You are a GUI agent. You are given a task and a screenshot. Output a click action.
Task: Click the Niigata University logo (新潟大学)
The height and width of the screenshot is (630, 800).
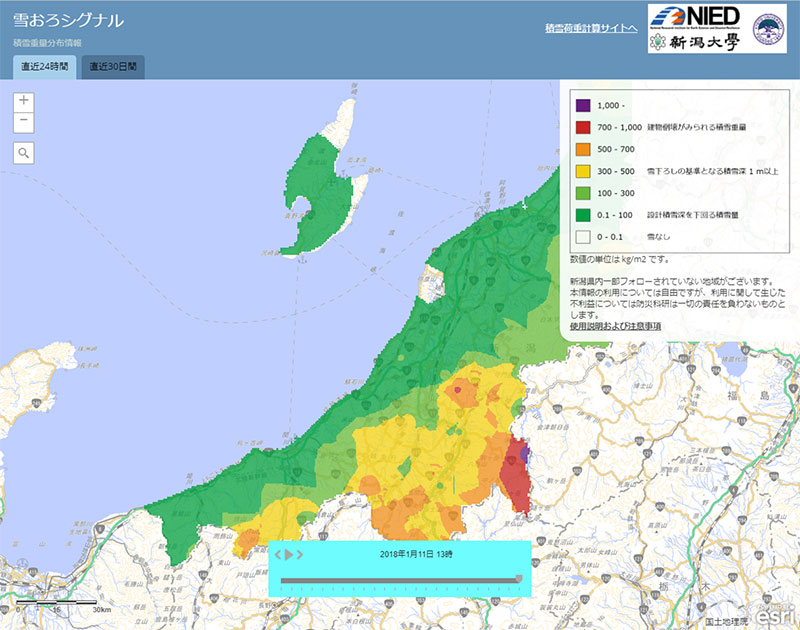tap(695, 42)
